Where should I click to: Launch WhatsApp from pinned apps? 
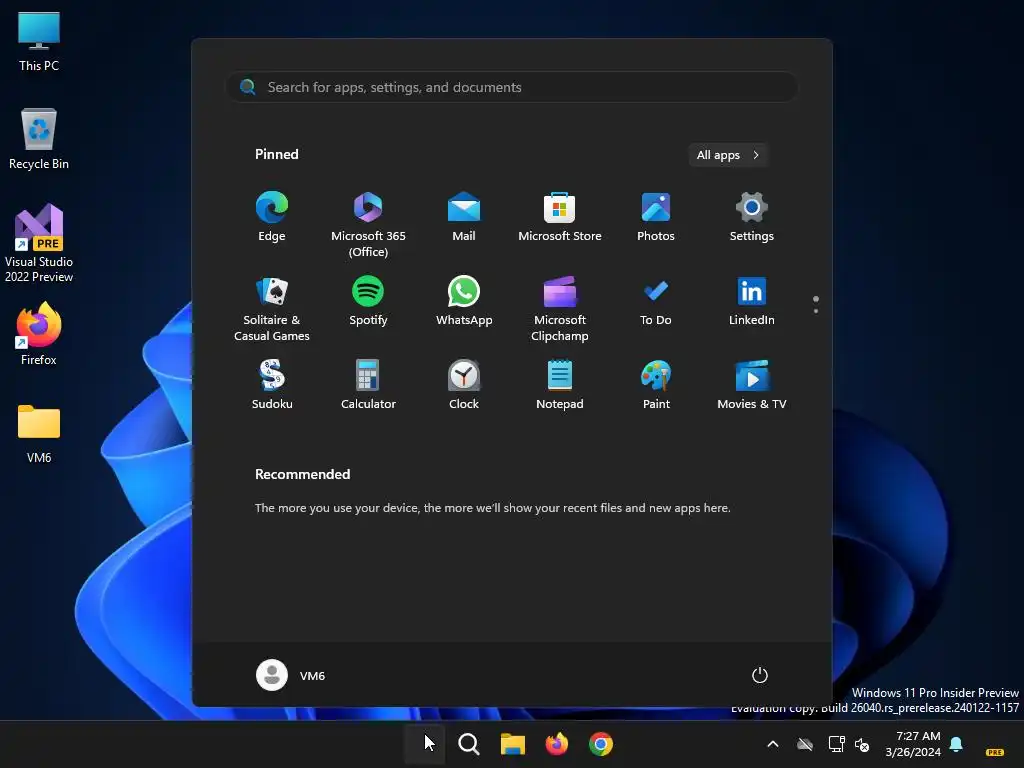[464, 301]
